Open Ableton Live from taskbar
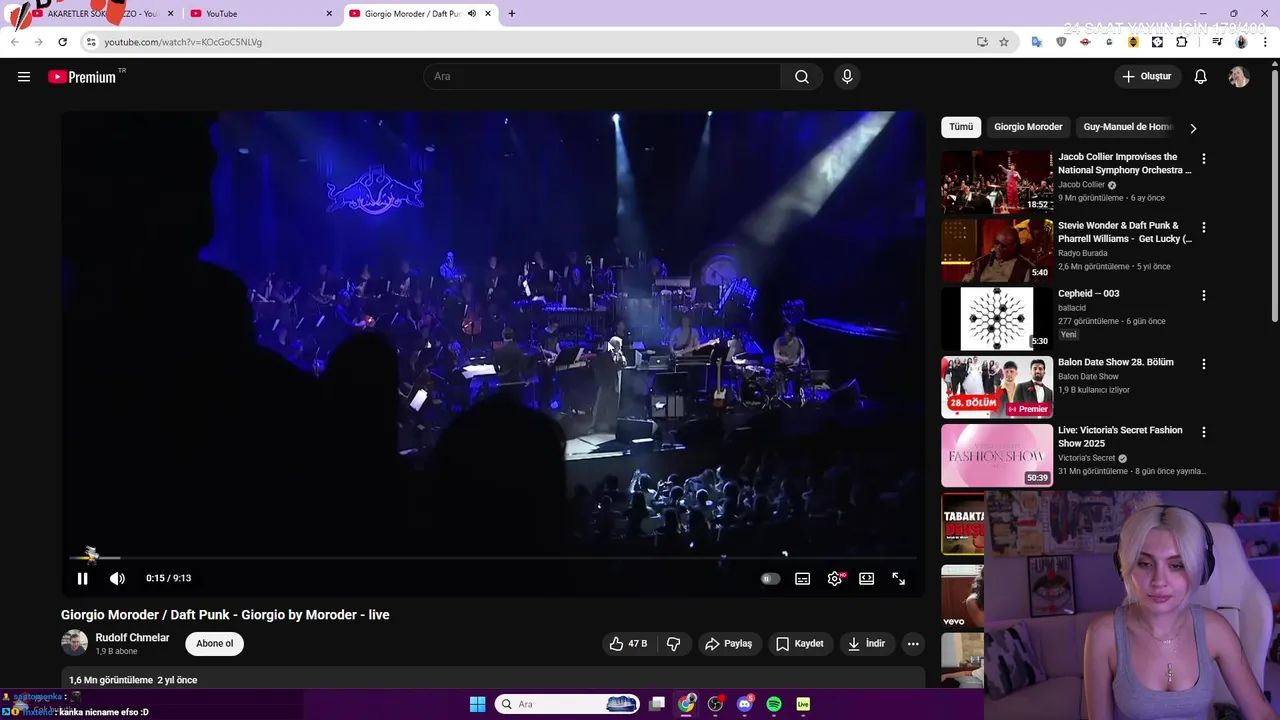The height and width of the screenshot is (720, 1280). 803,704
